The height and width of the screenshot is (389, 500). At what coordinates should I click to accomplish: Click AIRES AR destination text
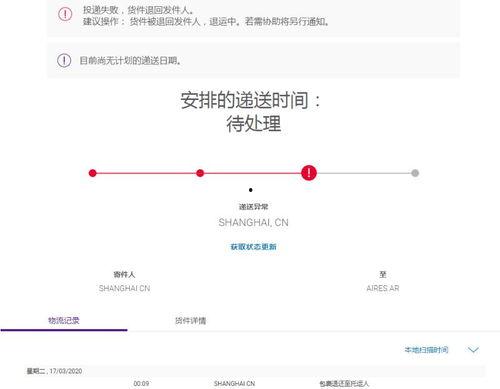(x=383, y=288)
